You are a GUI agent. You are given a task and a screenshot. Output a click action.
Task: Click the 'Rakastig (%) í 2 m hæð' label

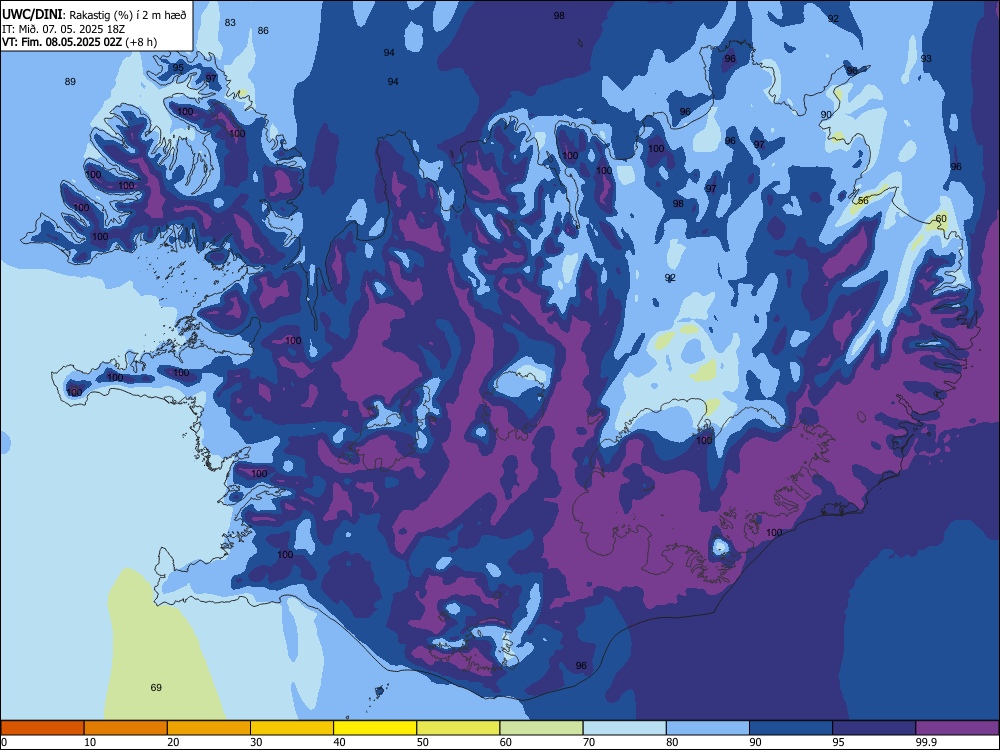click(x=128, y=15)
